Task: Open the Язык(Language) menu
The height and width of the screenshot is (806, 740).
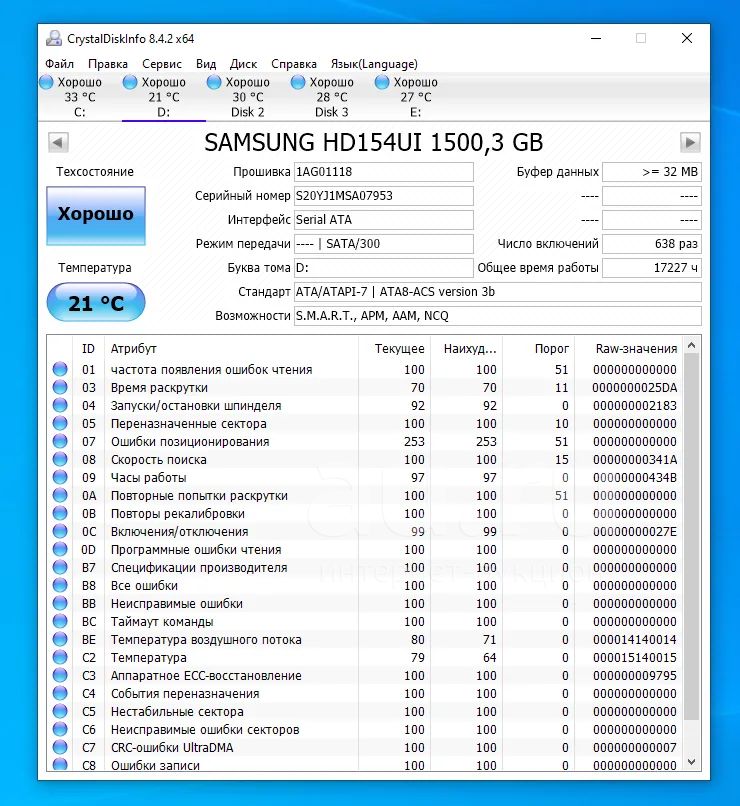Action: 374,64
